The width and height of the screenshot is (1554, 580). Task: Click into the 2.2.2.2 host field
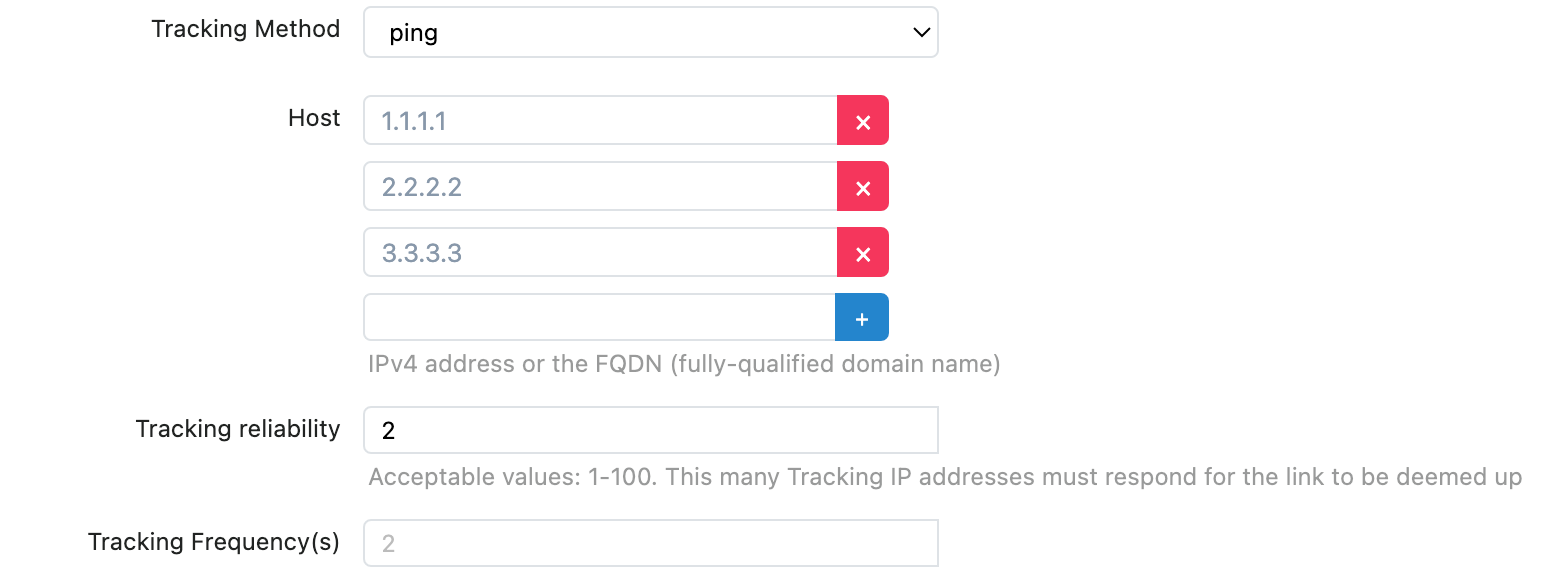click(600, 187)
